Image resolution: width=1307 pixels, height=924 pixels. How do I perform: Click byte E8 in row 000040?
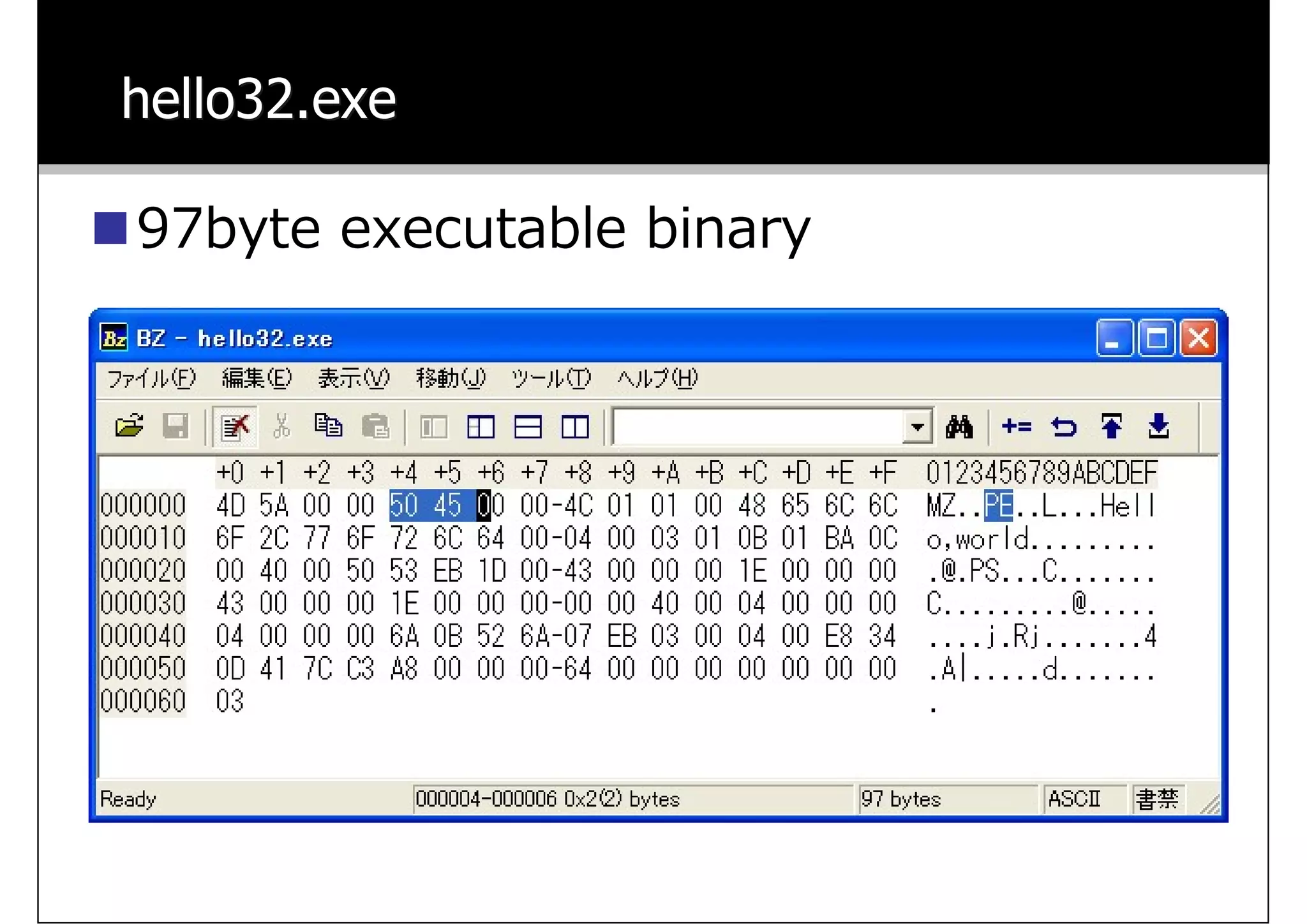coord(839,636)
